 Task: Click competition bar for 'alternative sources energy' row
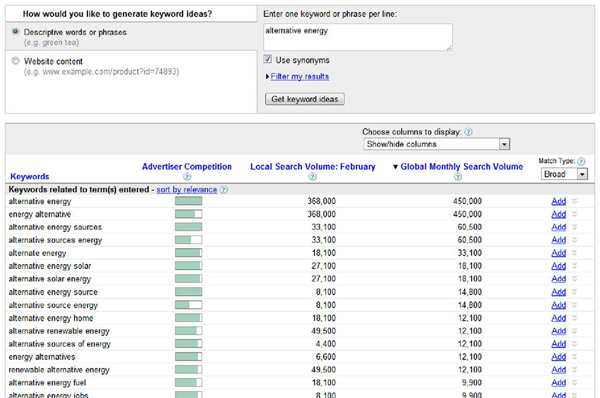tap(189, 240)
